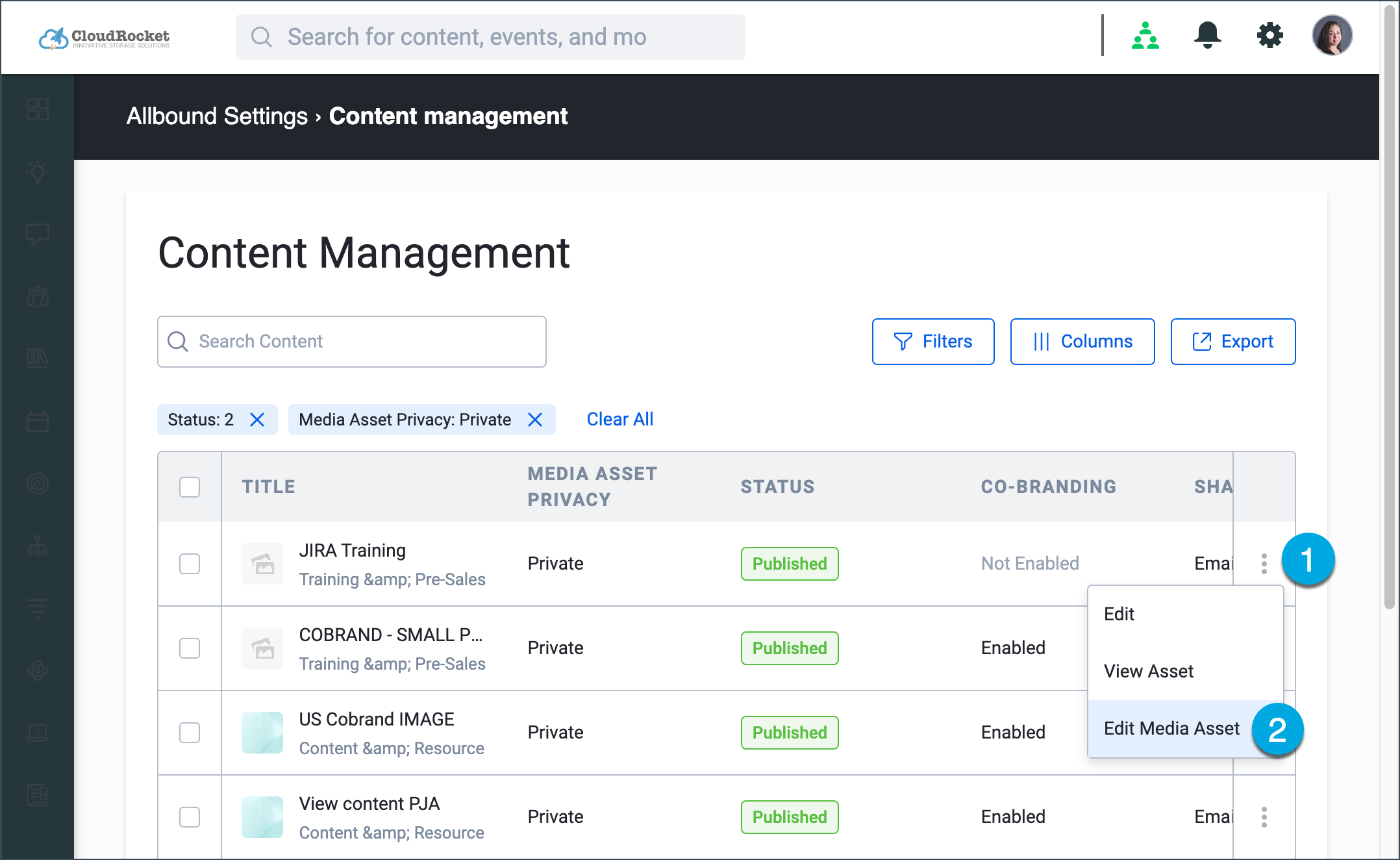Open the people group icon in sidebar
This screenshot has height=860, width=1400.
pyautogui.click(x=38, y=296)
